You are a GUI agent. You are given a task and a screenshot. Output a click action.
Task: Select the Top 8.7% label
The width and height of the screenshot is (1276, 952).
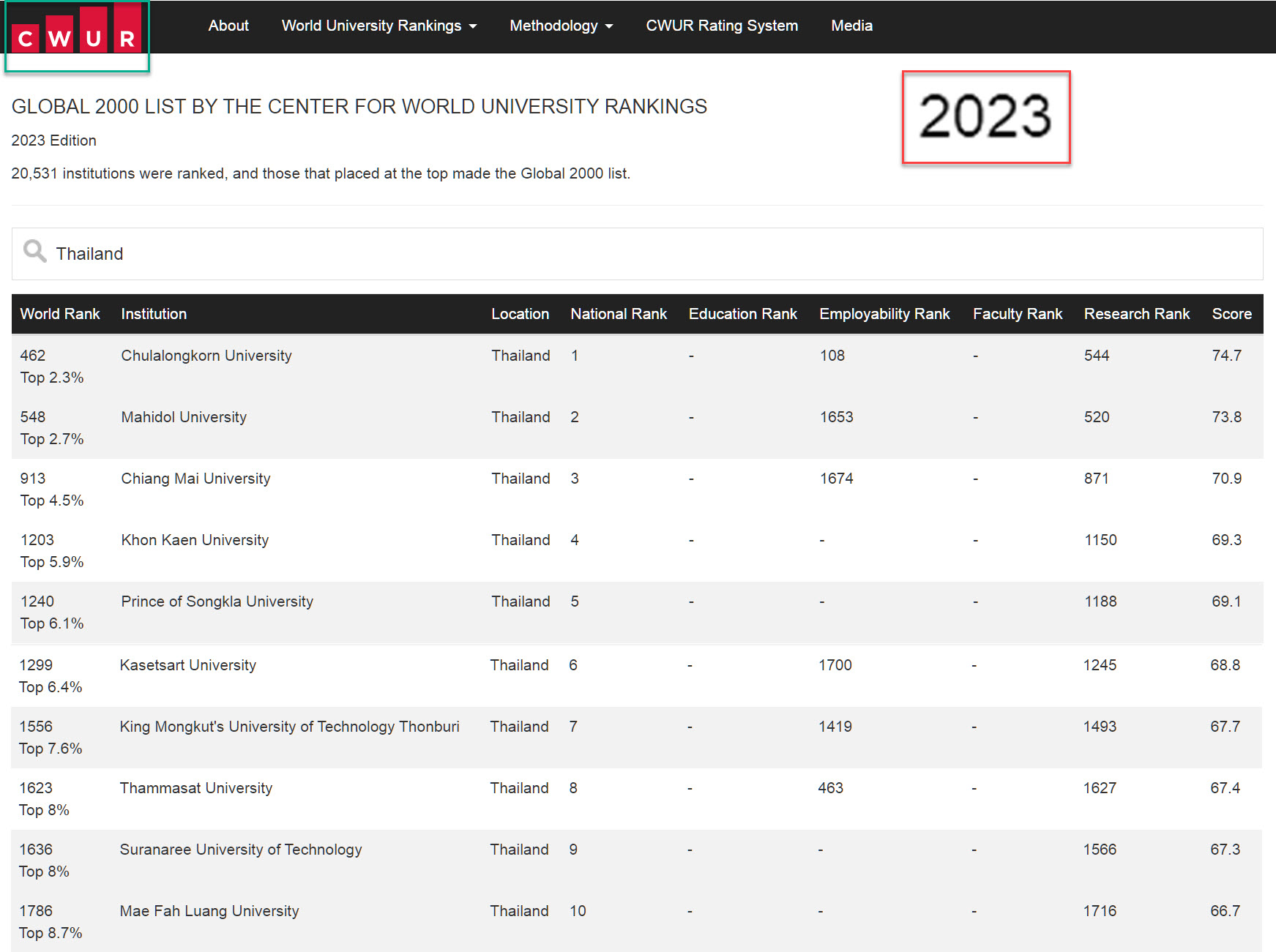[x=51, y=933]
